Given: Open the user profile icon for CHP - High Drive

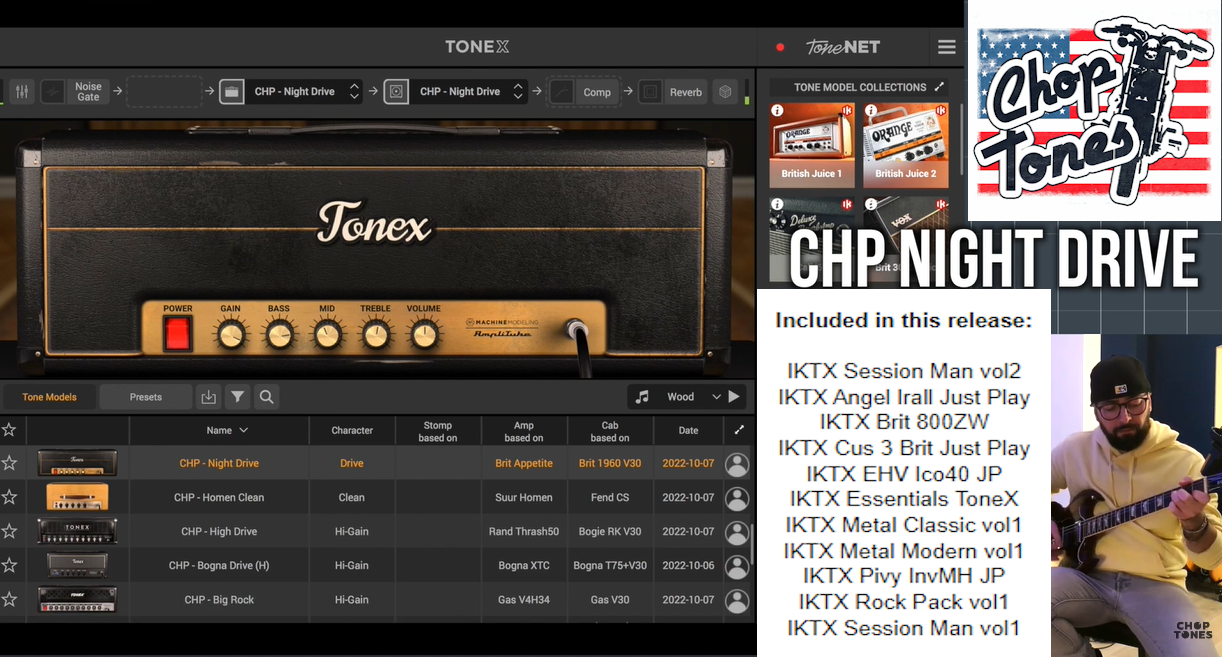Looking at the screenshot, I should click(x=737, y=532).
